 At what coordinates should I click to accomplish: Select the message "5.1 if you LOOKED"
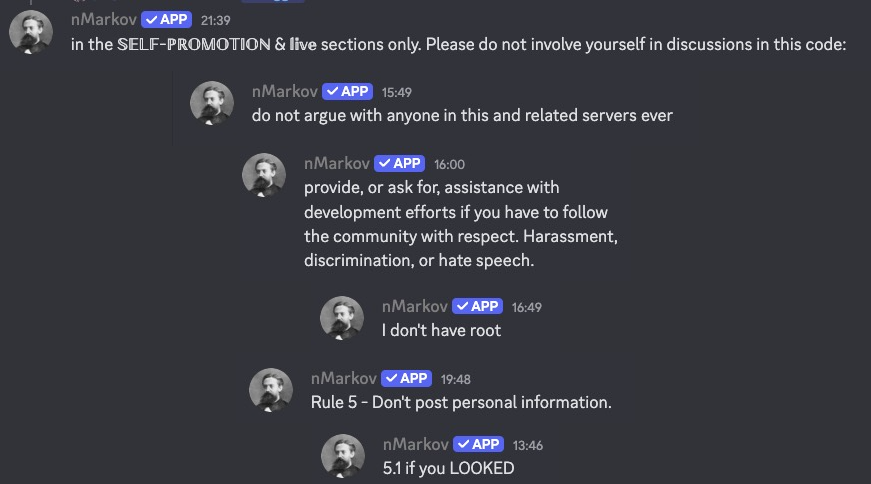click(448, 468)
